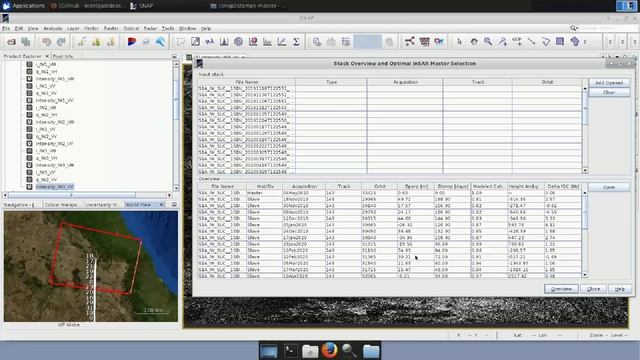Switch to the Navigation tab

(18, 204)
